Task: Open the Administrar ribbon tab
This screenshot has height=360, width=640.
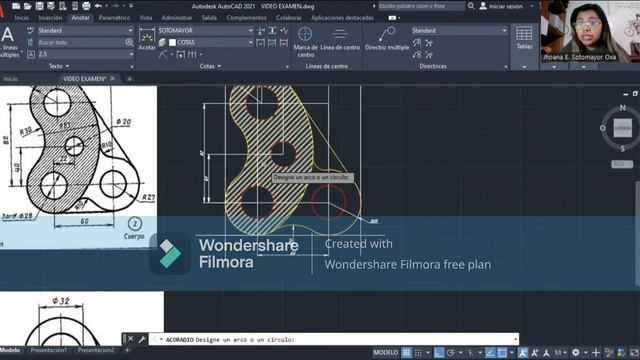Action: [177, 18]
